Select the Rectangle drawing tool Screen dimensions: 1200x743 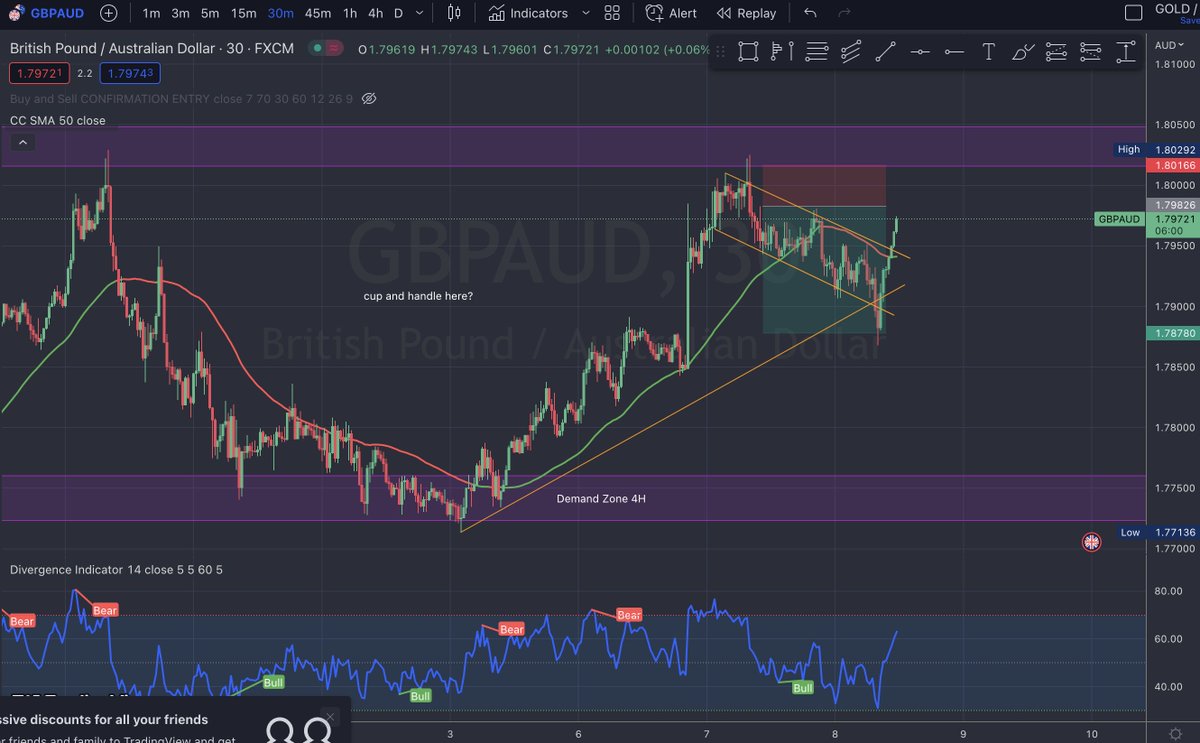[749, 53]
